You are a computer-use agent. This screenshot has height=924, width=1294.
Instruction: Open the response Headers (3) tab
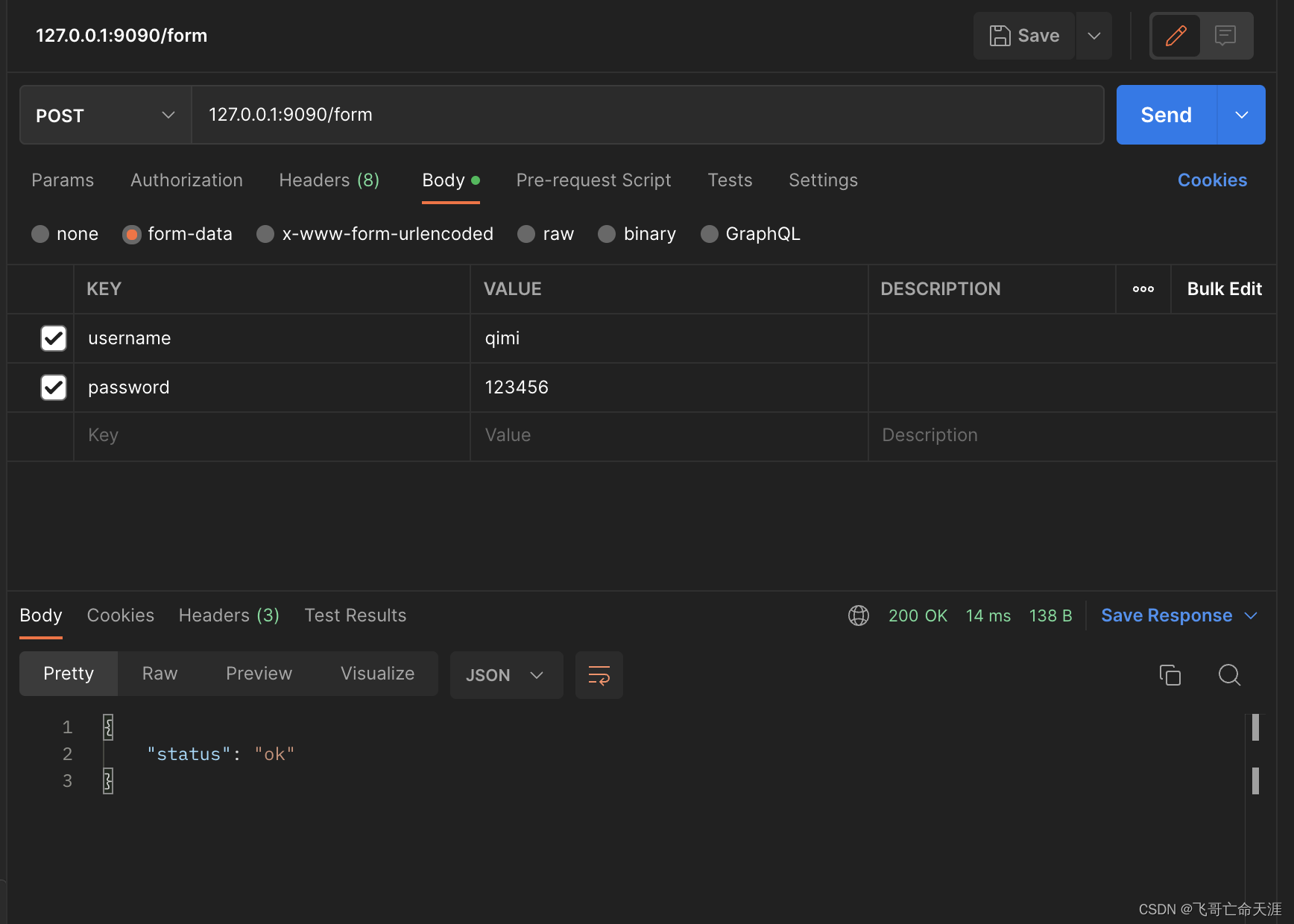pos(229,616)
